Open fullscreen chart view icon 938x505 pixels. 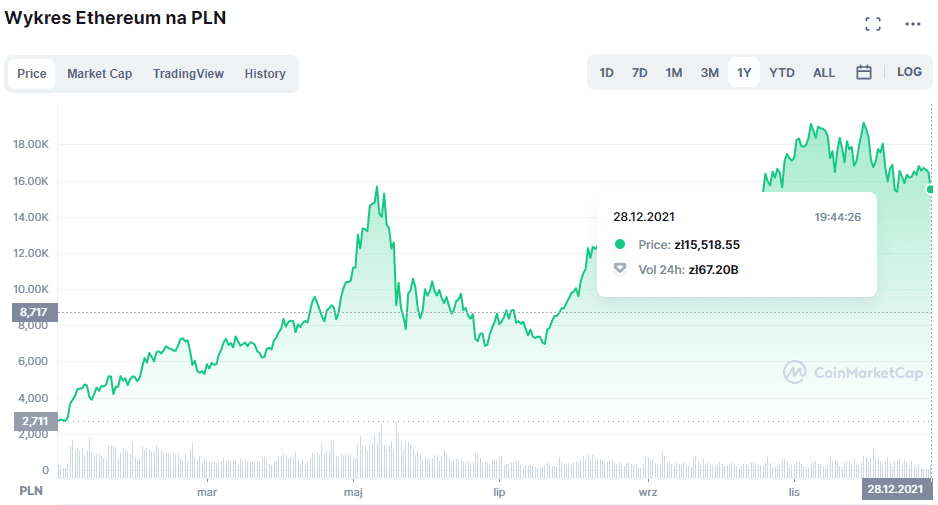pos(873,24)
